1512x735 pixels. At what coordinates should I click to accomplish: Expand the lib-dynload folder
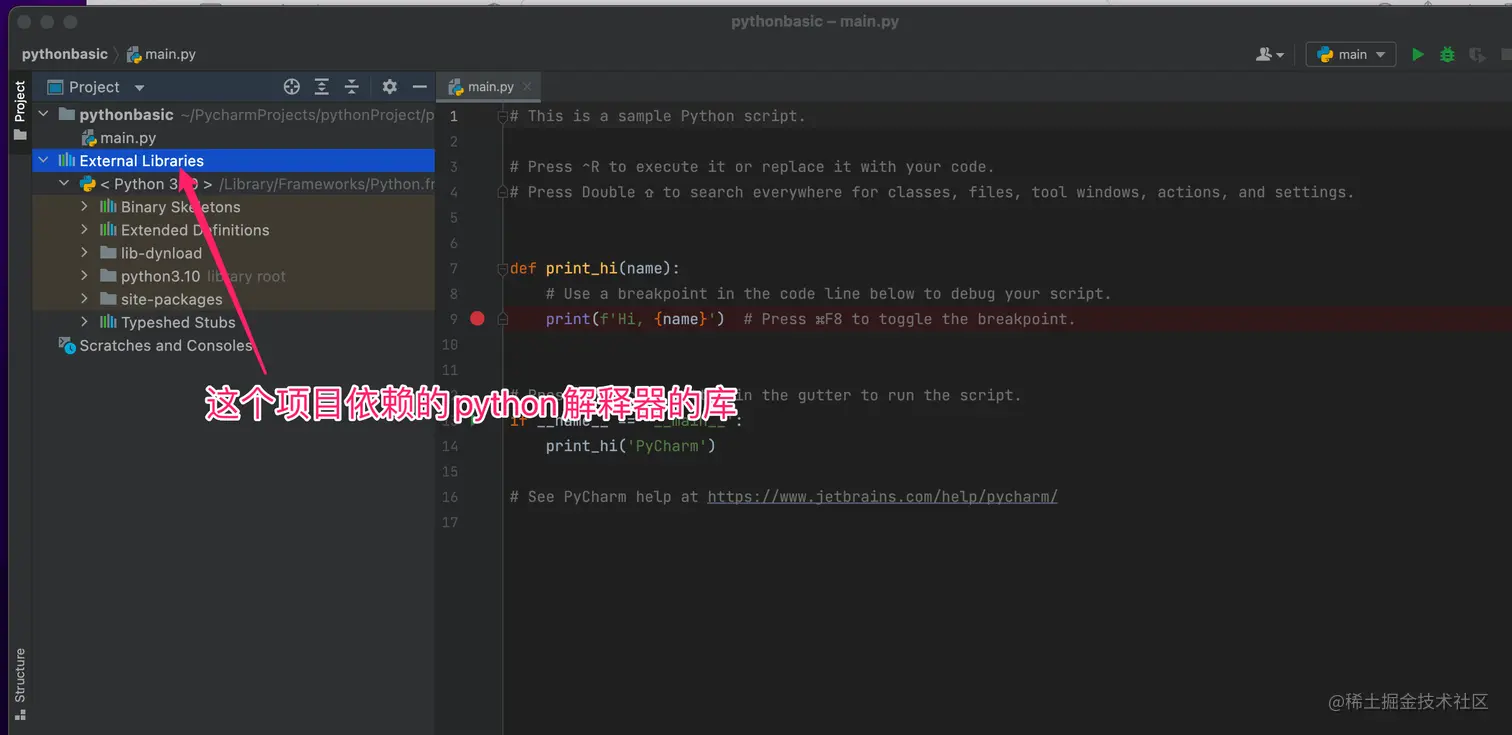(85, 253)
